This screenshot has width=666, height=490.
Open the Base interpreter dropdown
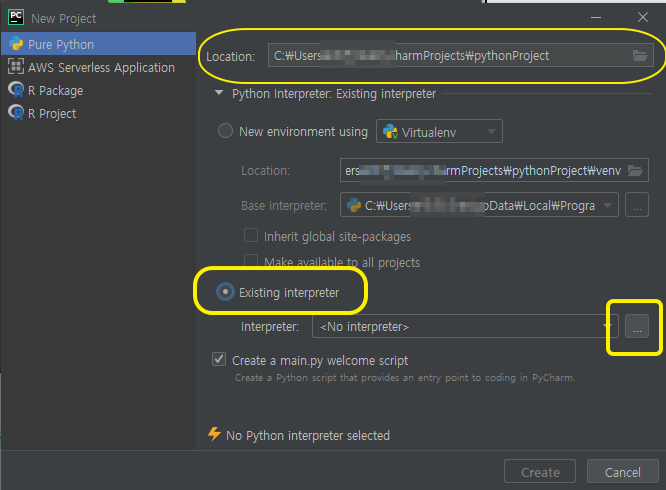pyautogui.click(x=479, y=205)
